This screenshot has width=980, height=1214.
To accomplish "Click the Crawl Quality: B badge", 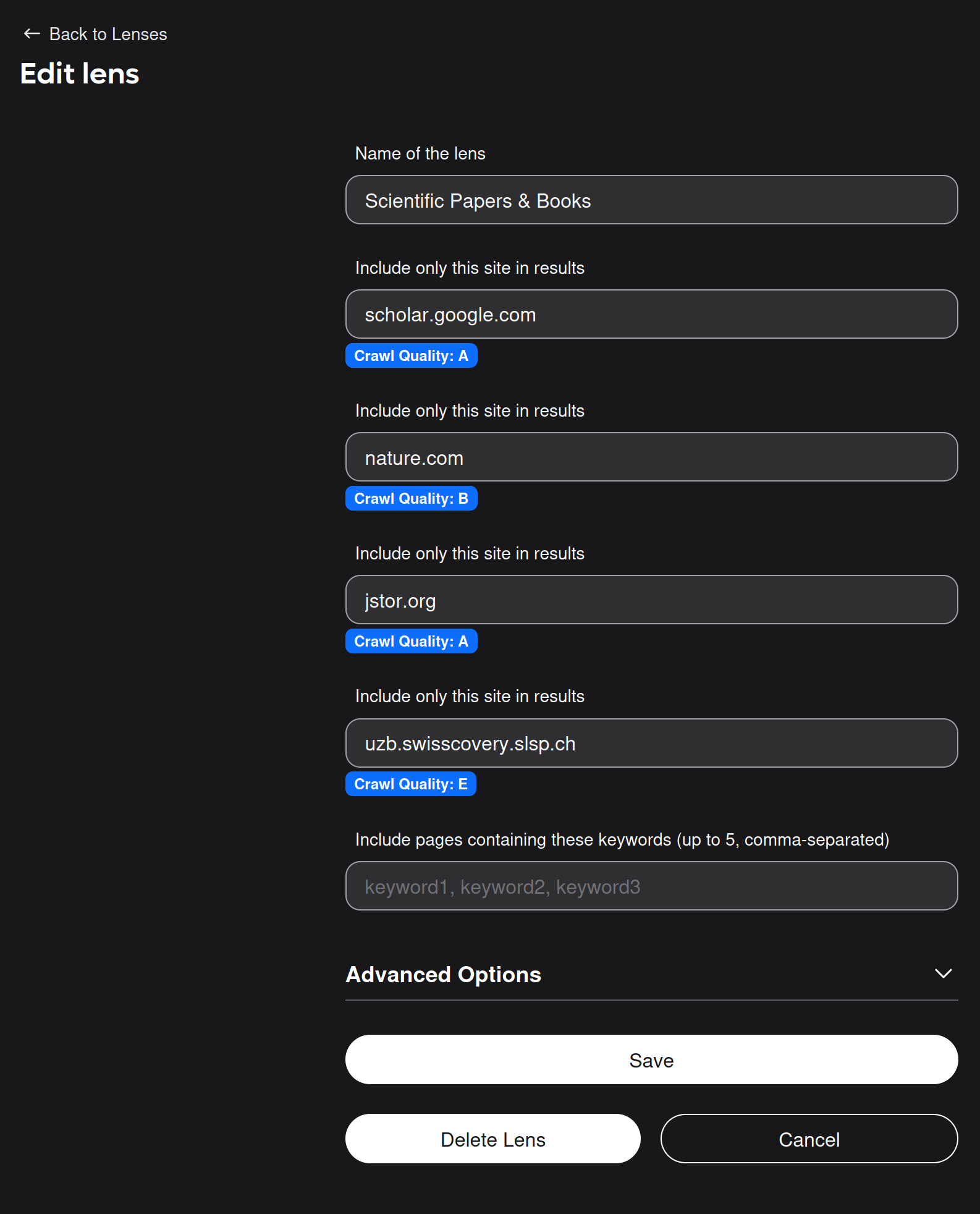I will (x=411, y=499).
